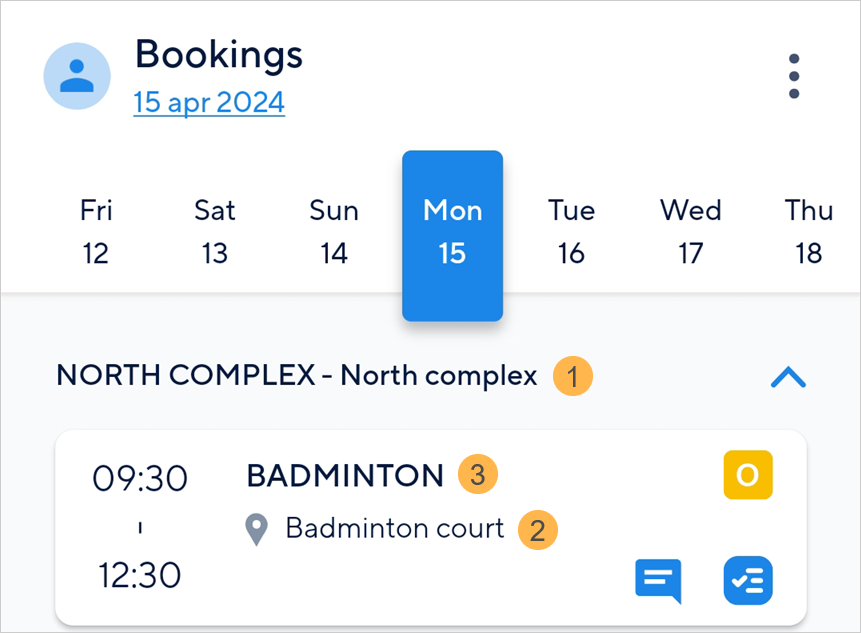Switch to Sunday 14

tap(334, 232)
